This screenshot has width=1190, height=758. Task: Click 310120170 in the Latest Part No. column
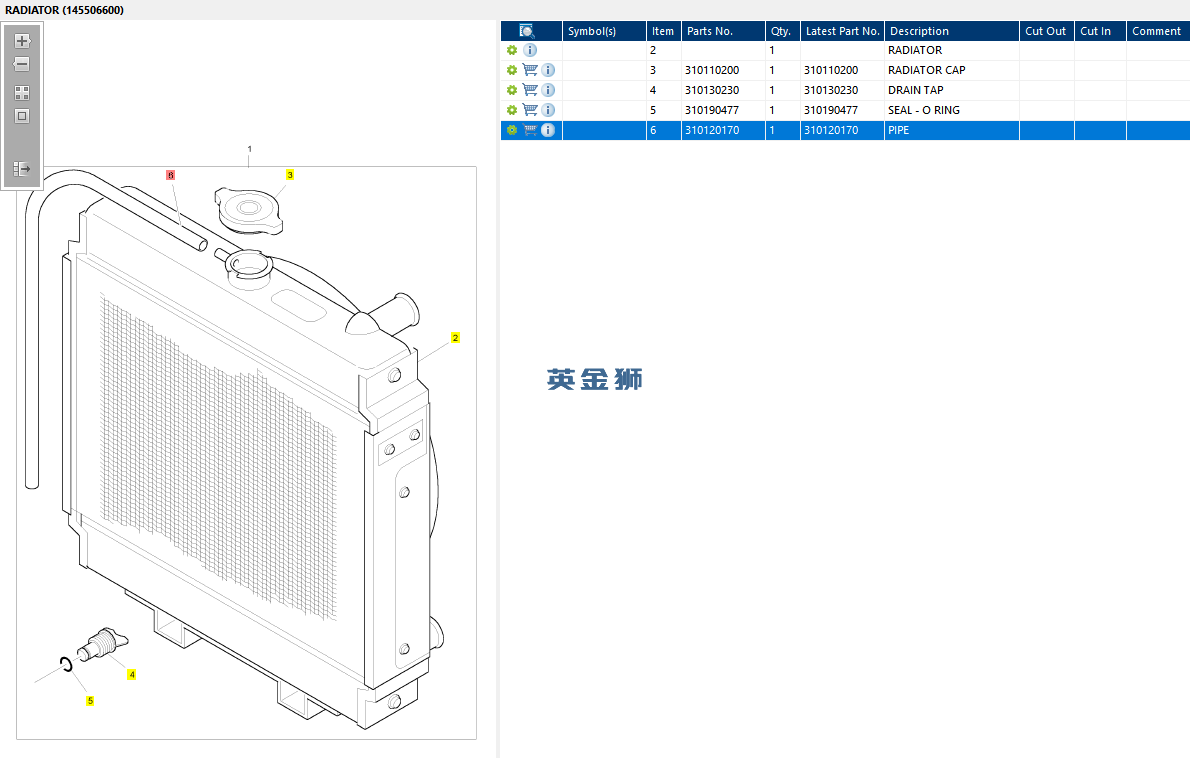(831, 131)
